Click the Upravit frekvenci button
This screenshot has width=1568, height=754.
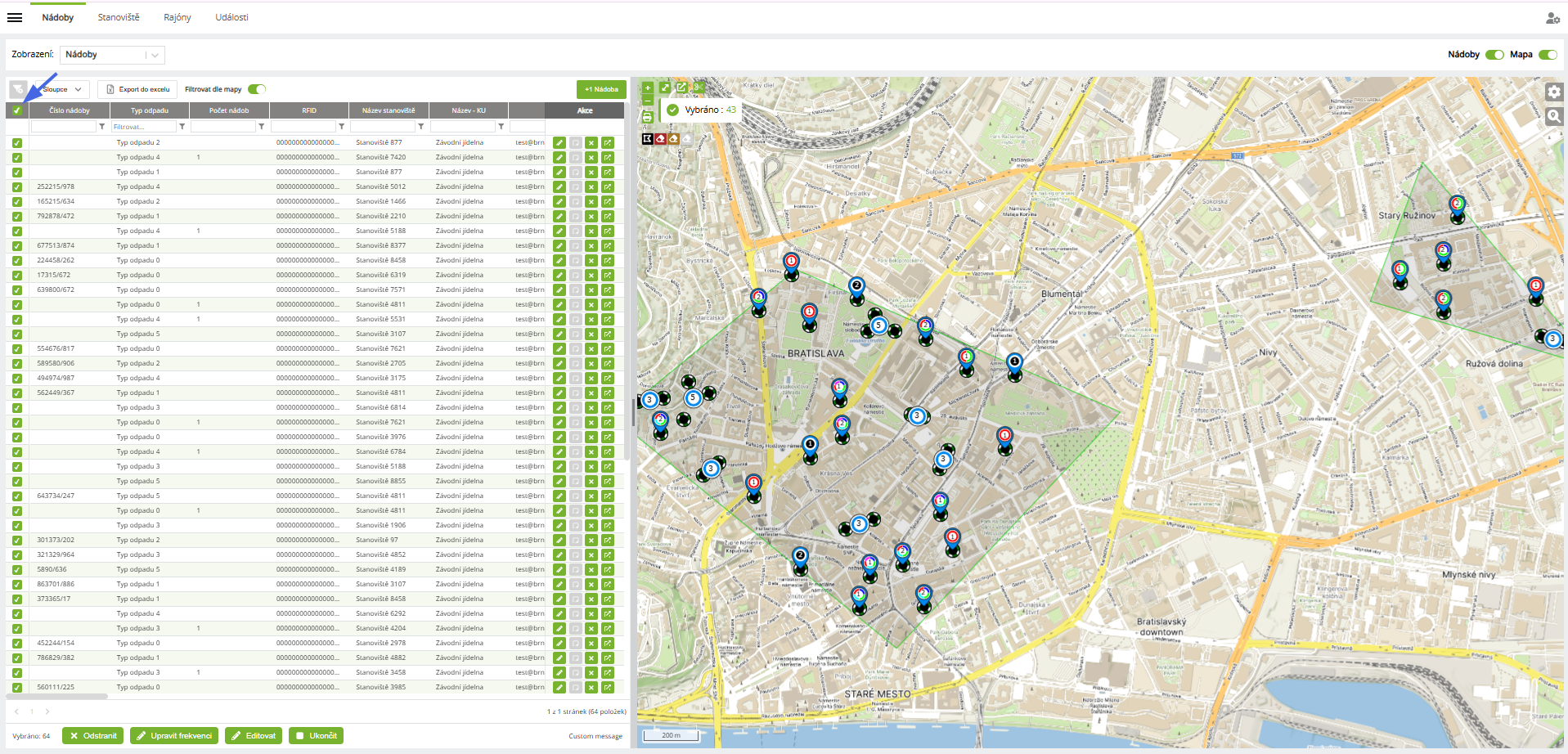pyautogui.click(x=174, y=736)
